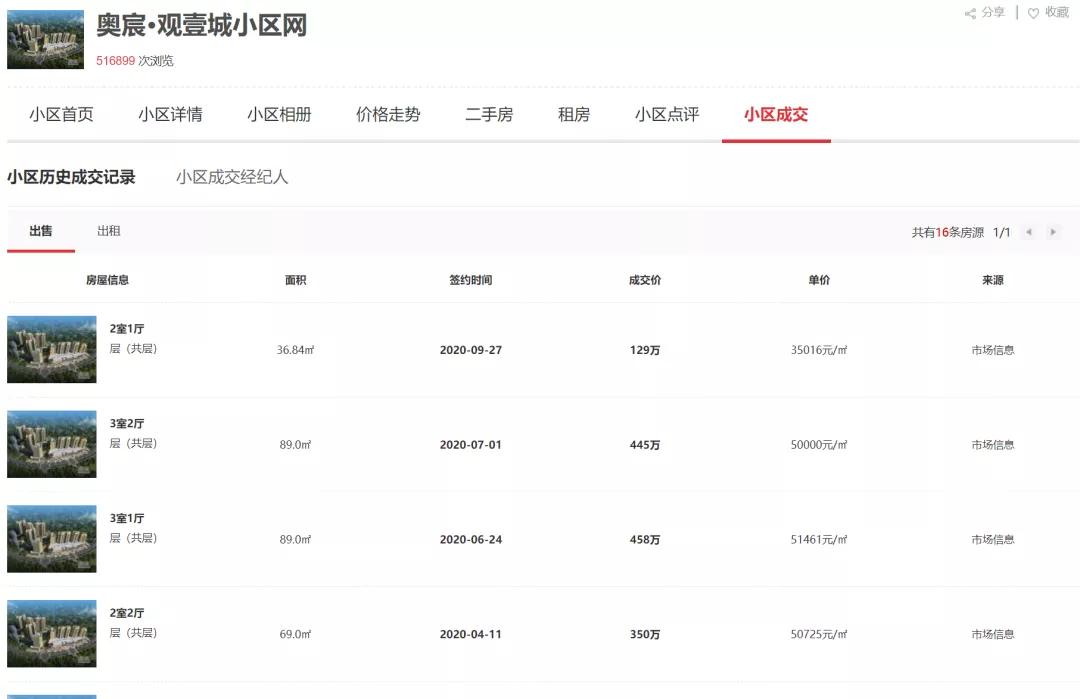1080x699 pixels.
Task: Click the next page arrow
Action: 1053,231
